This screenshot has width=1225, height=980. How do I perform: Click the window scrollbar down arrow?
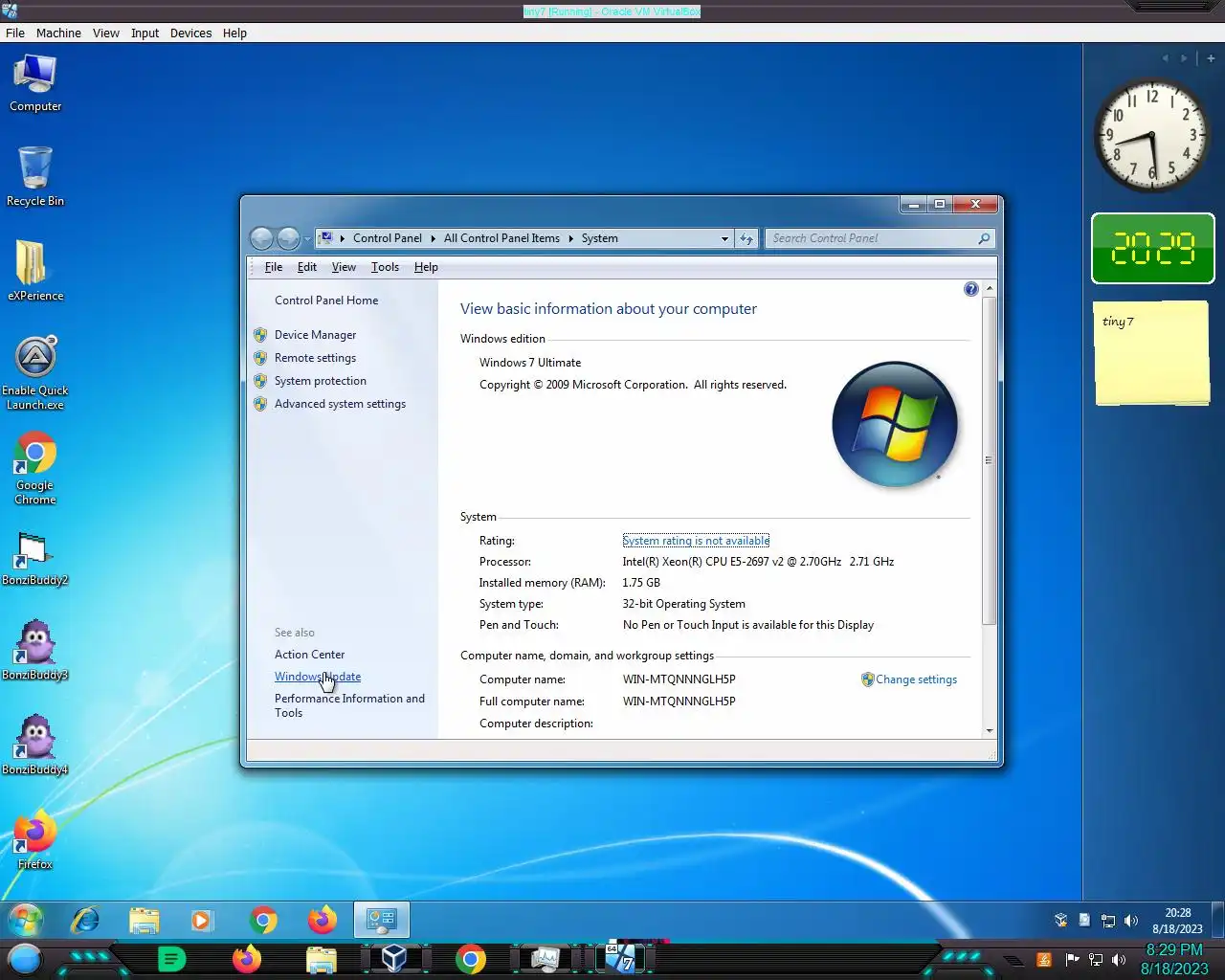(990, 730)
